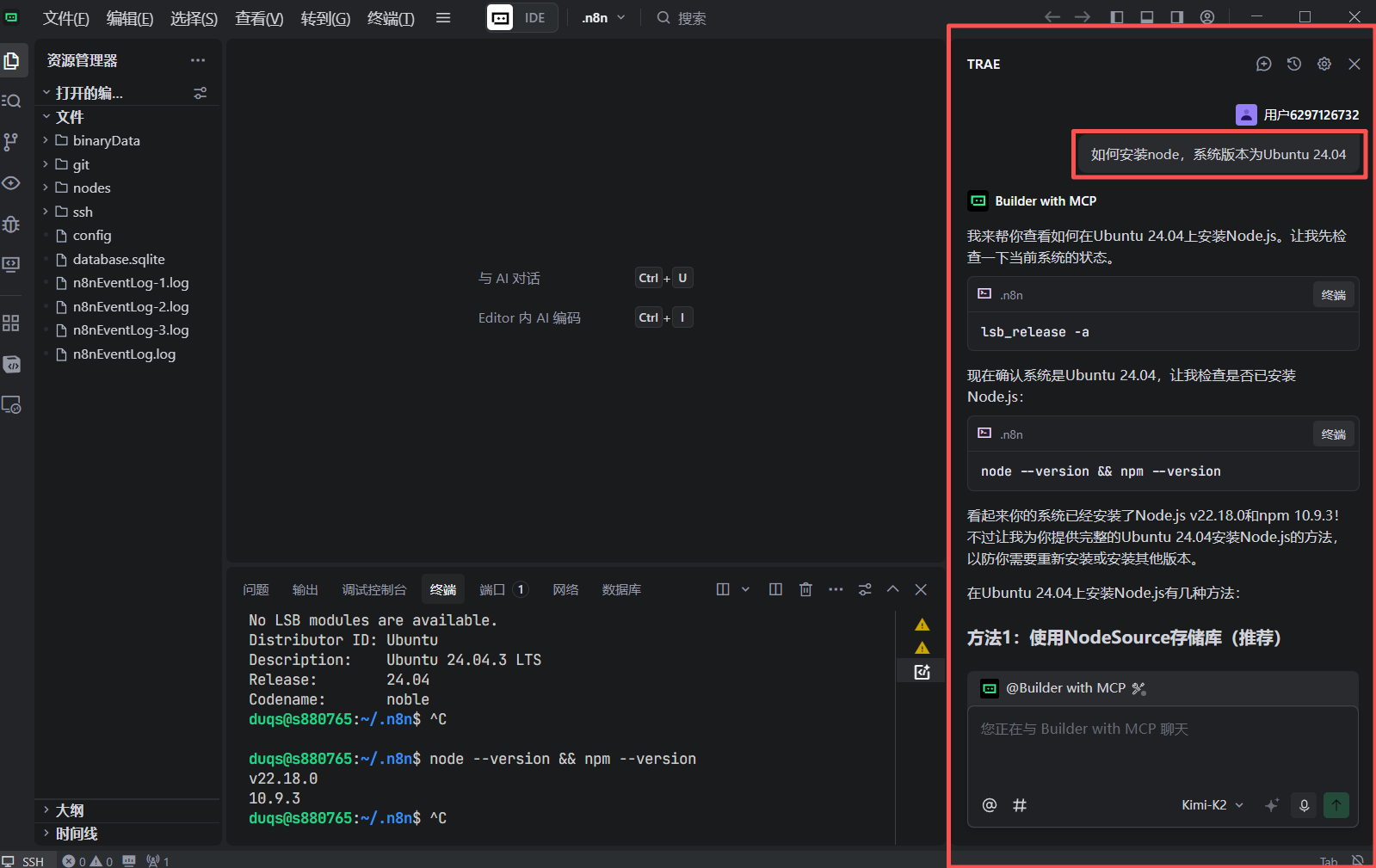The height and width of the screenshot is (868, 1376).
Task: Click the # context icon in chat input
Action: click(1020, 805)
